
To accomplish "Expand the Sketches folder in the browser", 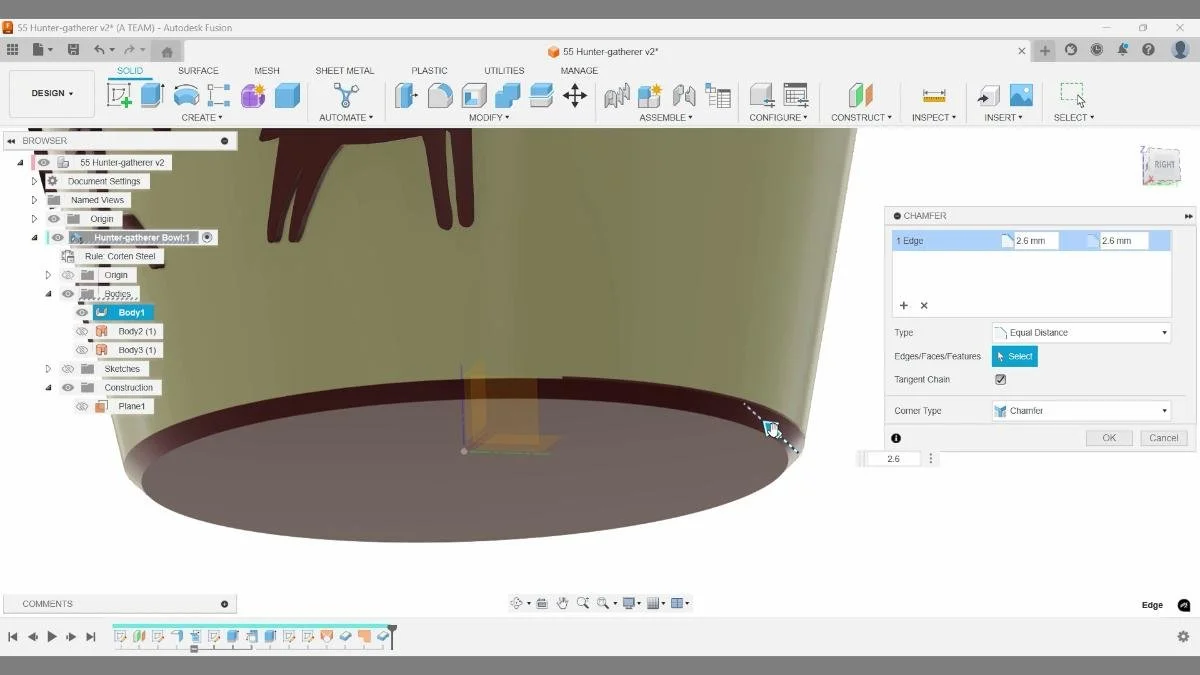I will [x=48, y=368].
